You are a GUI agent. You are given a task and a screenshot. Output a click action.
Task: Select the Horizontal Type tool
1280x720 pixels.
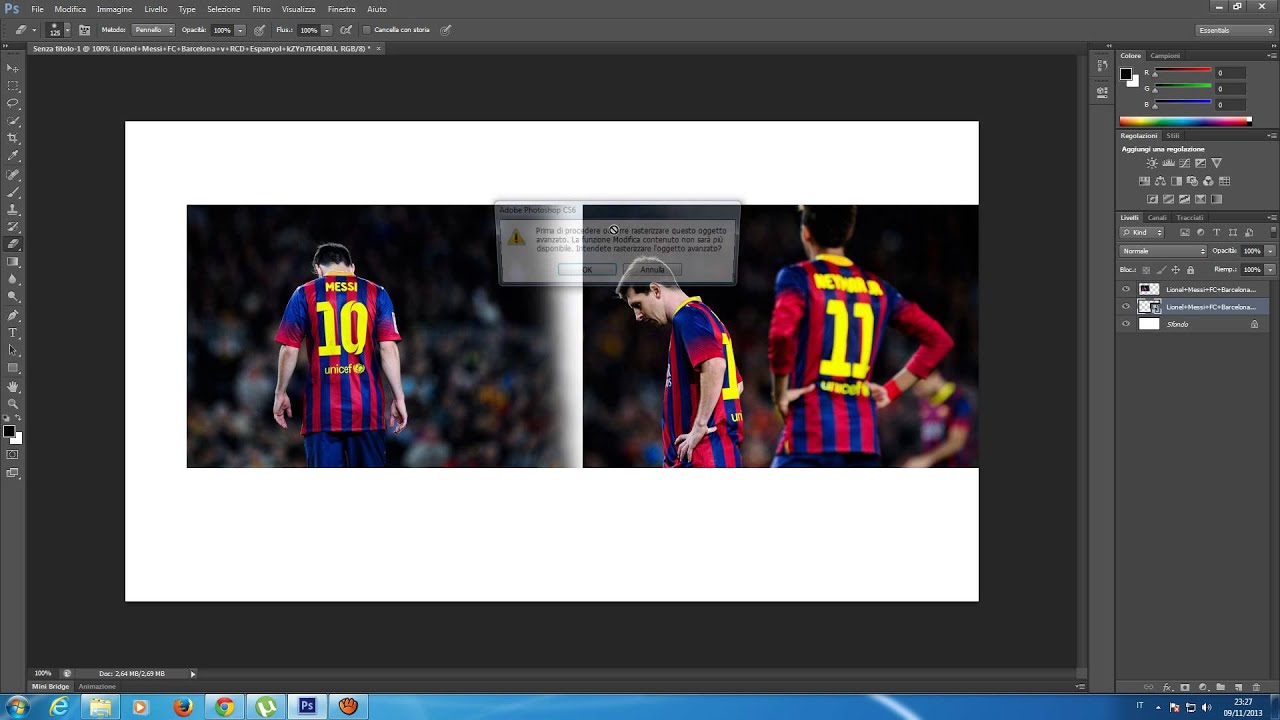click(x=13, y=332)
